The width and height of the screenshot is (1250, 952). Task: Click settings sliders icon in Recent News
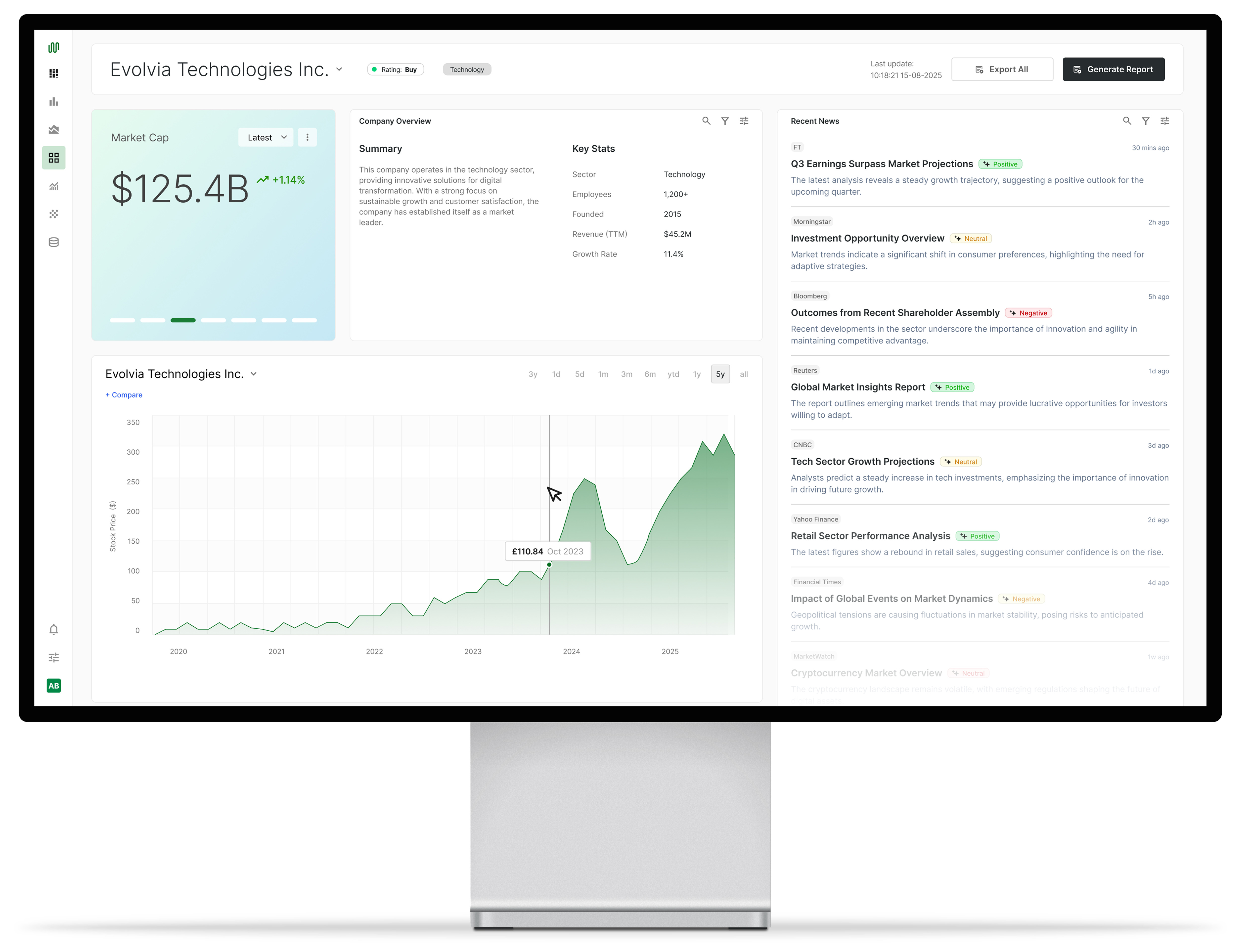tap(1164, 121)
